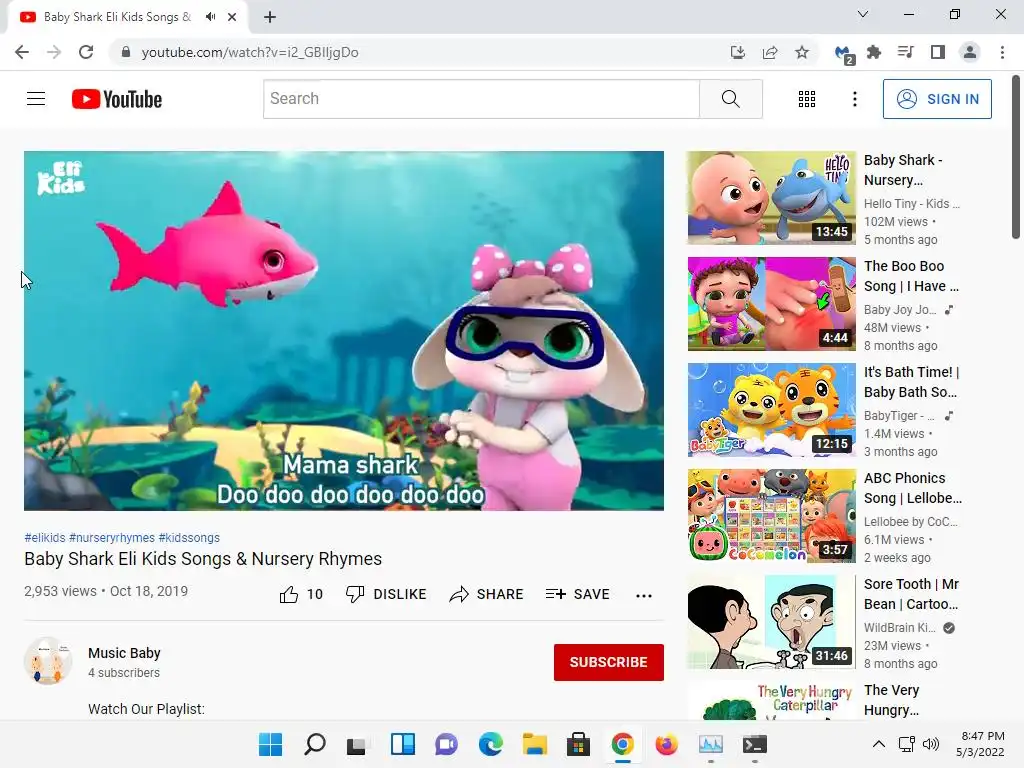The height and width of the screenshot is (768, 1024).
Task: Click the #kidssongs hashtag
Action: click(x=189, y=537)
